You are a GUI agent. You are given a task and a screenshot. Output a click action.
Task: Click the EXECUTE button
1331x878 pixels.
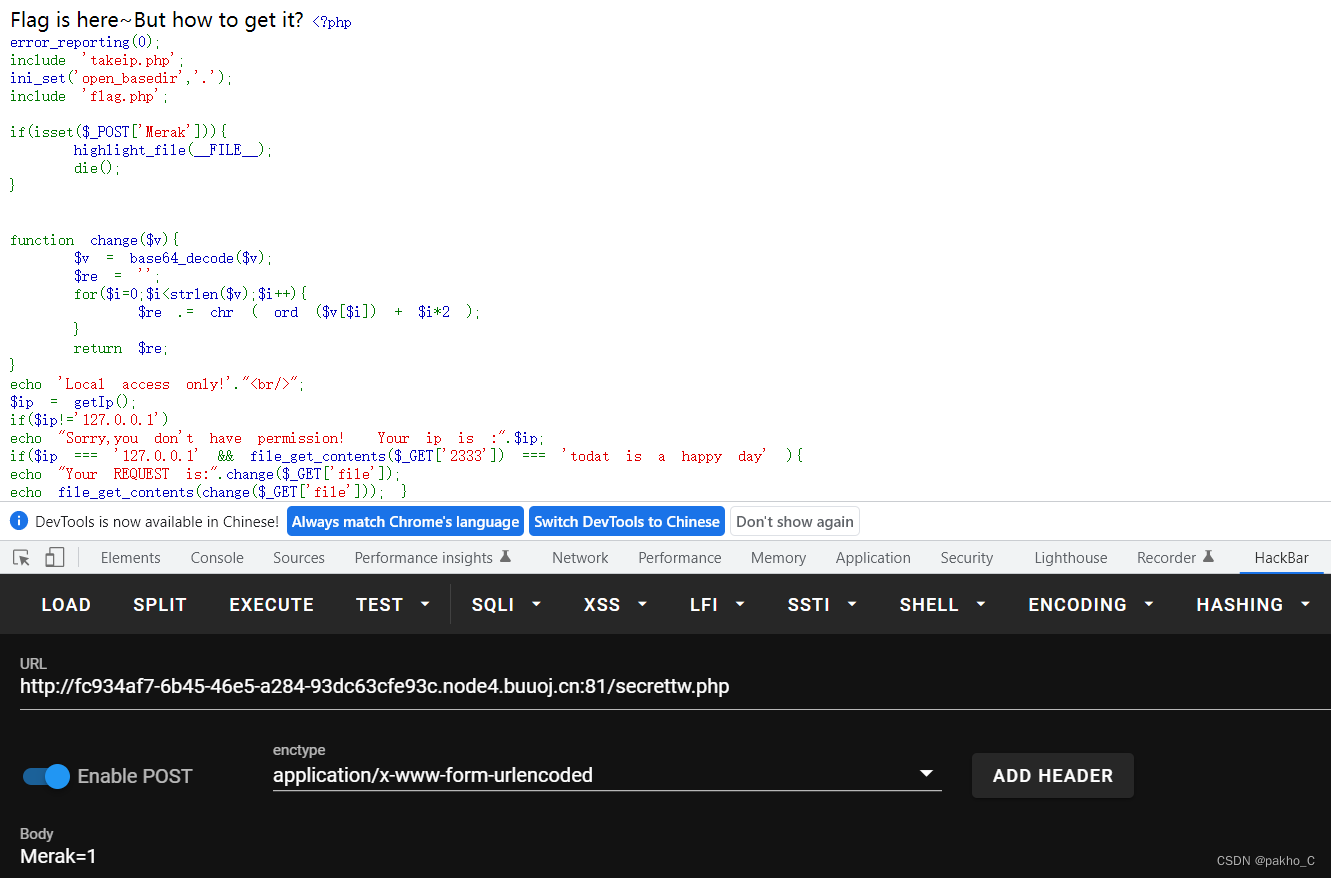tap(271, 605)
